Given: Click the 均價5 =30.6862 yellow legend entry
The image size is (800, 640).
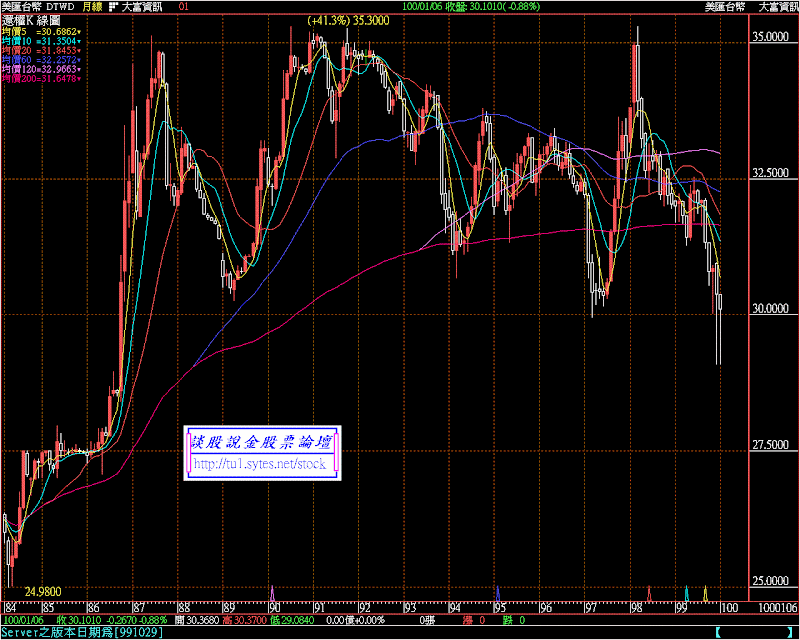Looking at the screenshot, I should point(39,32).
